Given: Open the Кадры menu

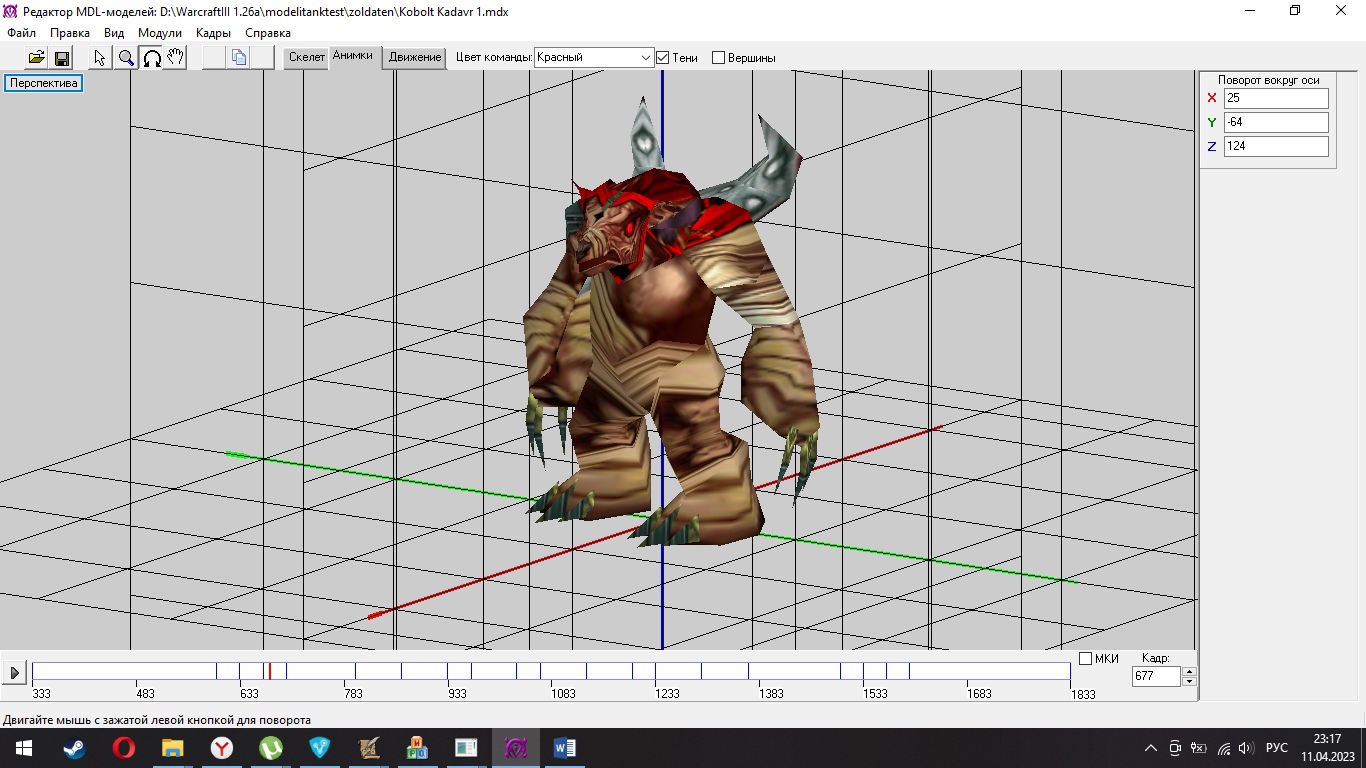Looking at the screenshot, I should pyautogui.click(x=214, y=33).
